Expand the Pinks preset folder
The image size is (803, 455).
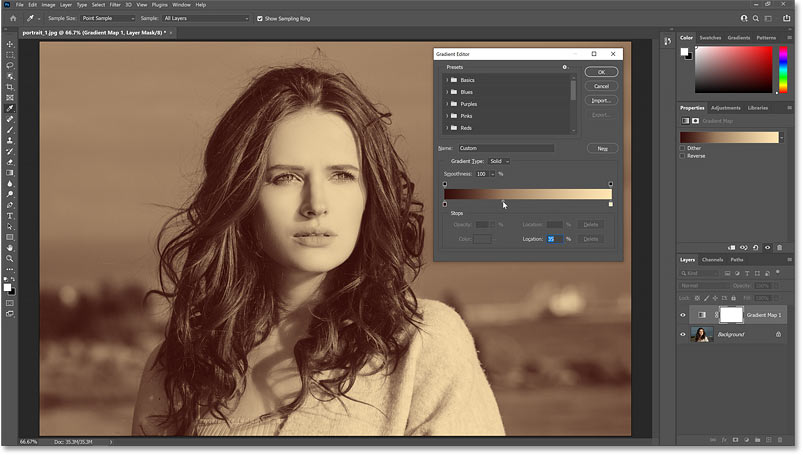(x=447, y=116)
